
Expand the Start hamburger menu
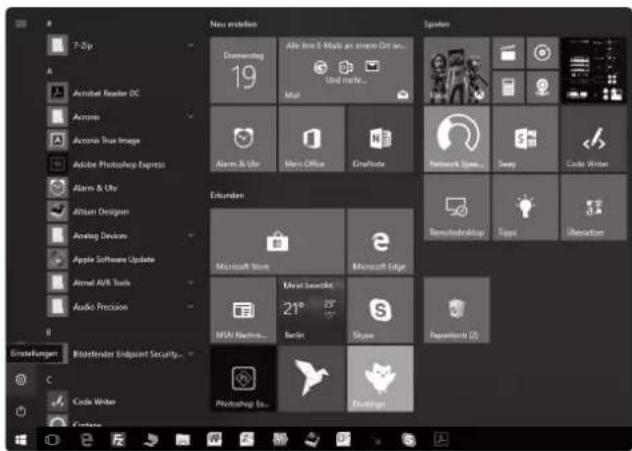point(21,24)
